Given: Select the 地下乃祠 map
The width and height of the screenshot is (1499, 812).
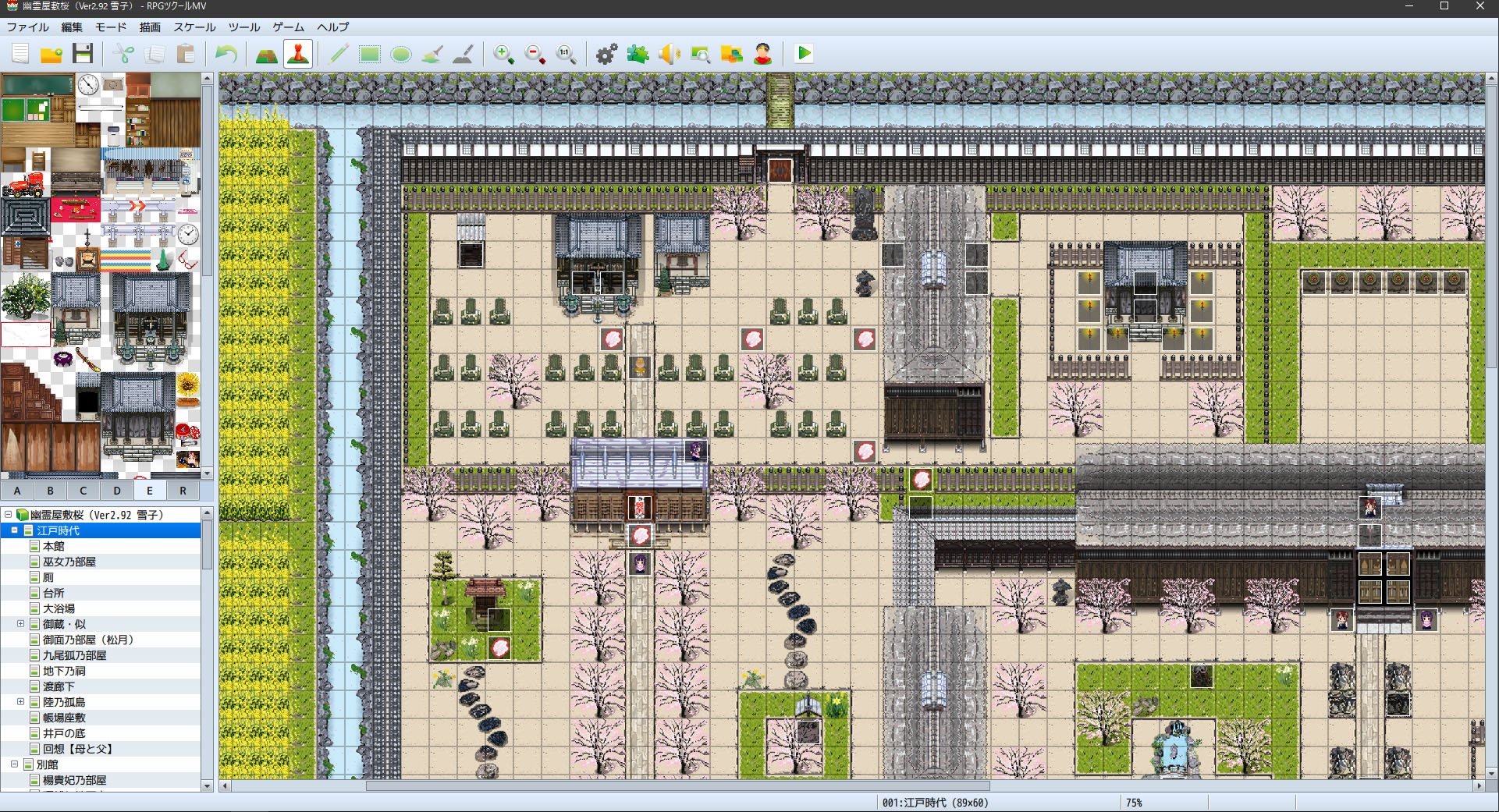Looking at the screenshot, I should (x=64, y=671).
